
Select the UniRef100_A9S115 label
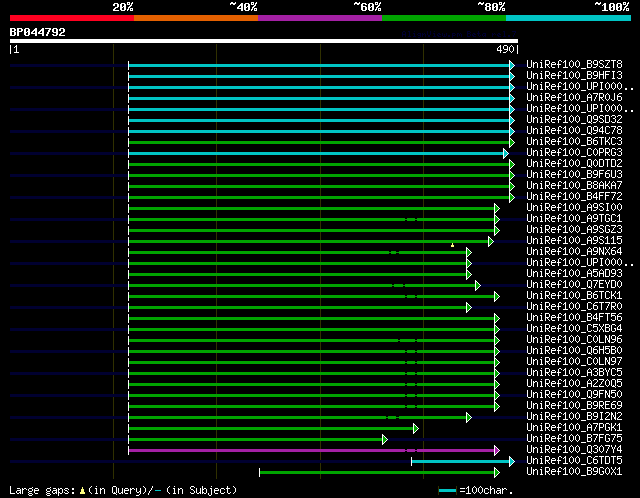pos(574,241)
